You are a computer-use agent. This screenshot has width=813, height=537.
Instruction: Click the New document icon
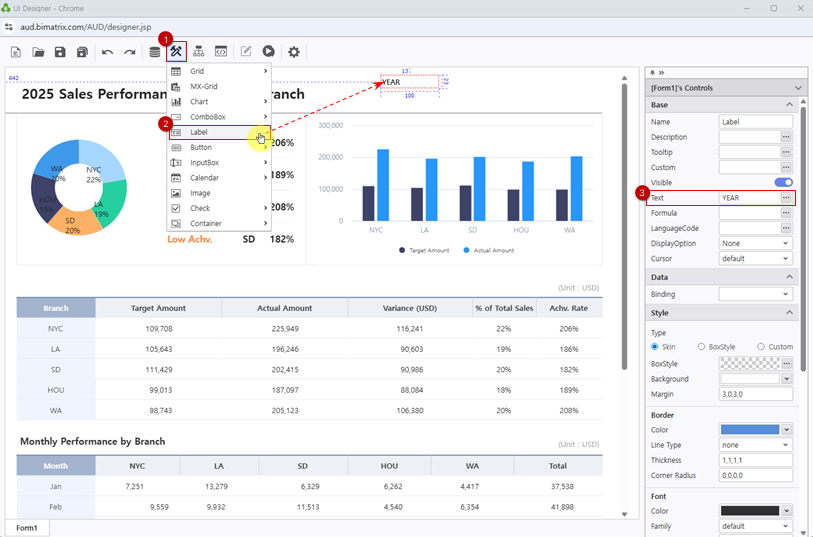click(15, 52)
